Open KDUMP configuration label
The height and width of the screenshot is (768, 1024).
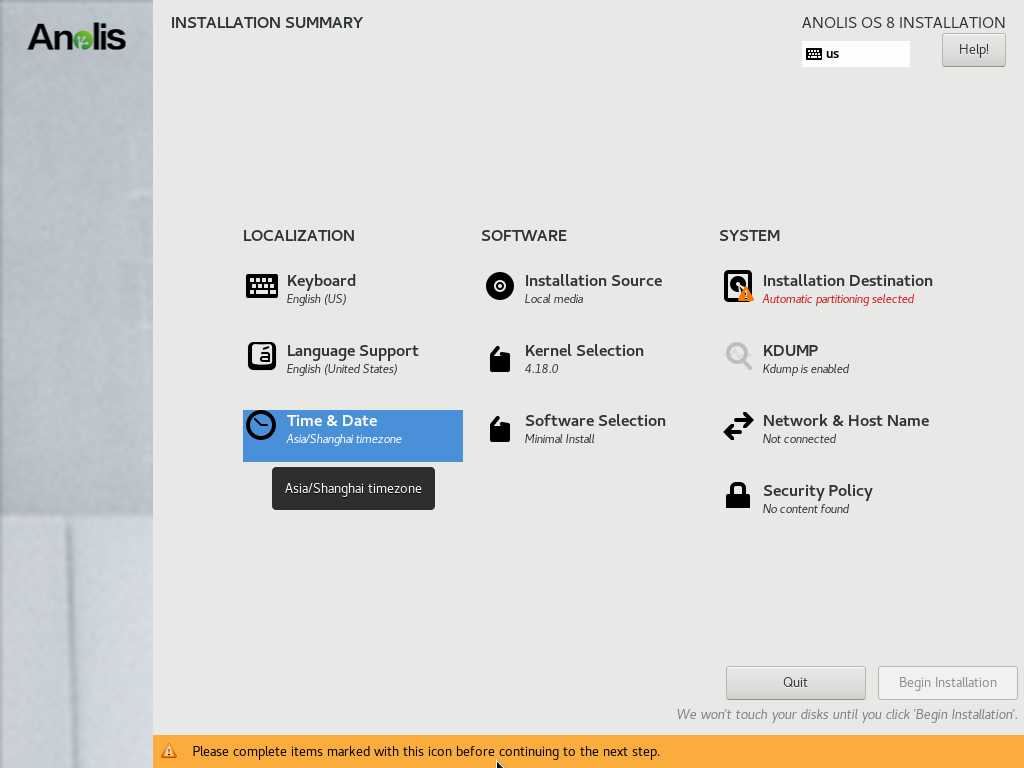(x=790, y=351)
